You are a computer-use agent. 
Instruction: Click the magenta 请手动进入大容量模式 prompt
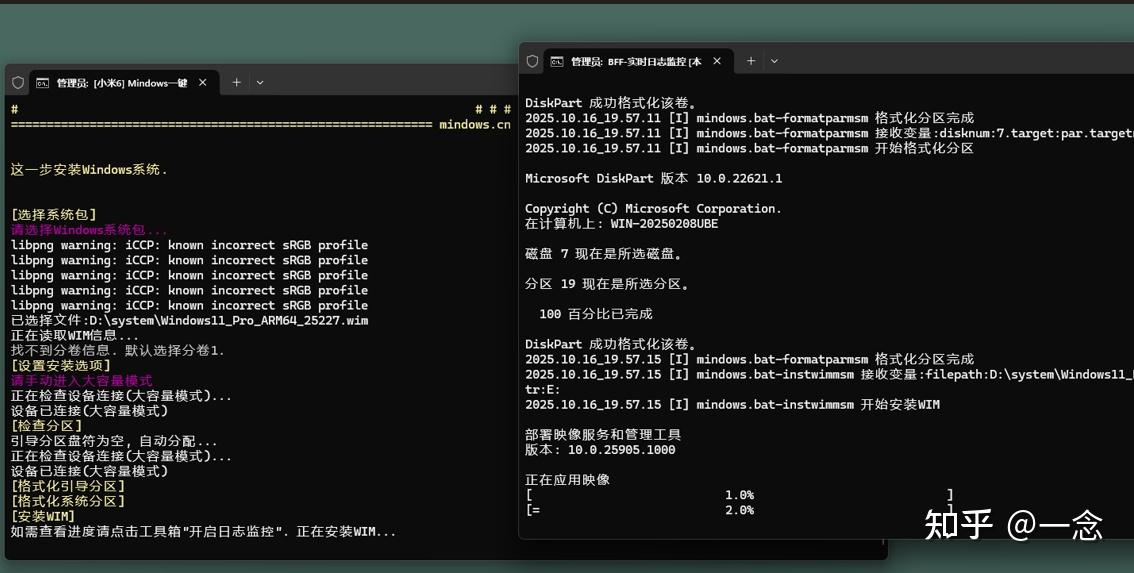coord(82,381)
